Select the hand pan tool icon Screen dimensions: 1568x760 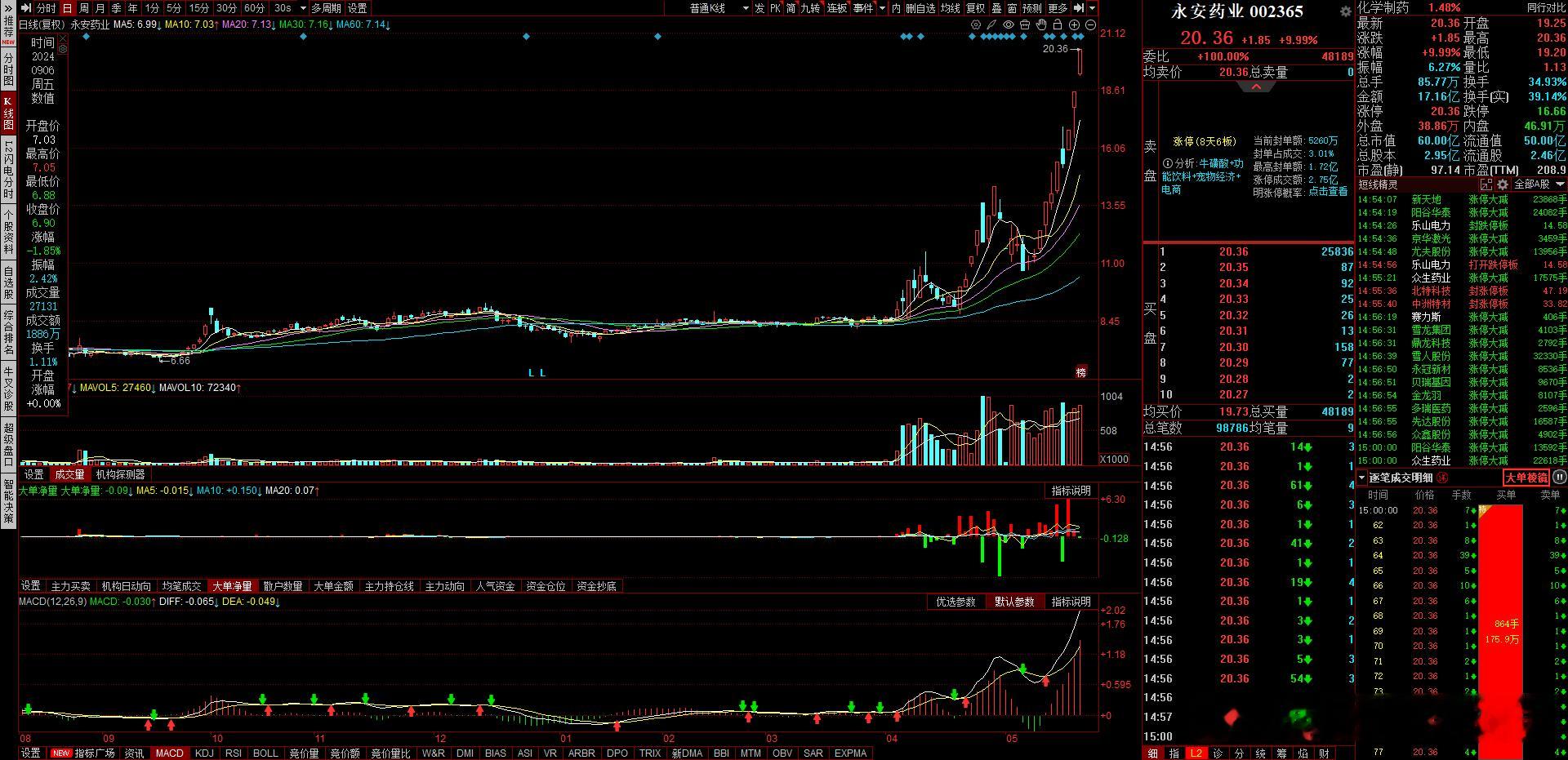(1041, 25)
